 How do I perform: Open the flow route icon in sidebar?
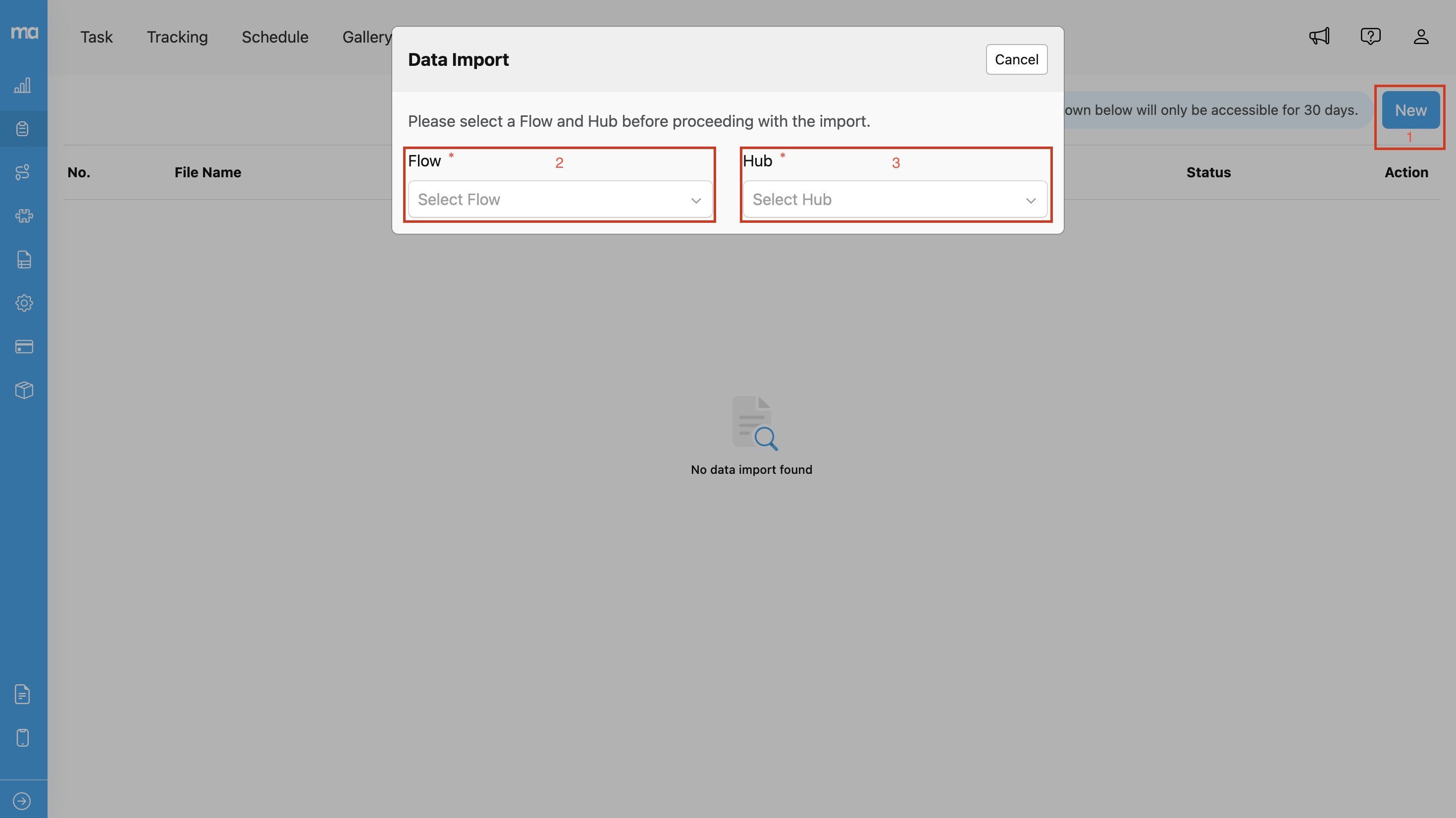[x=24, y=172]
